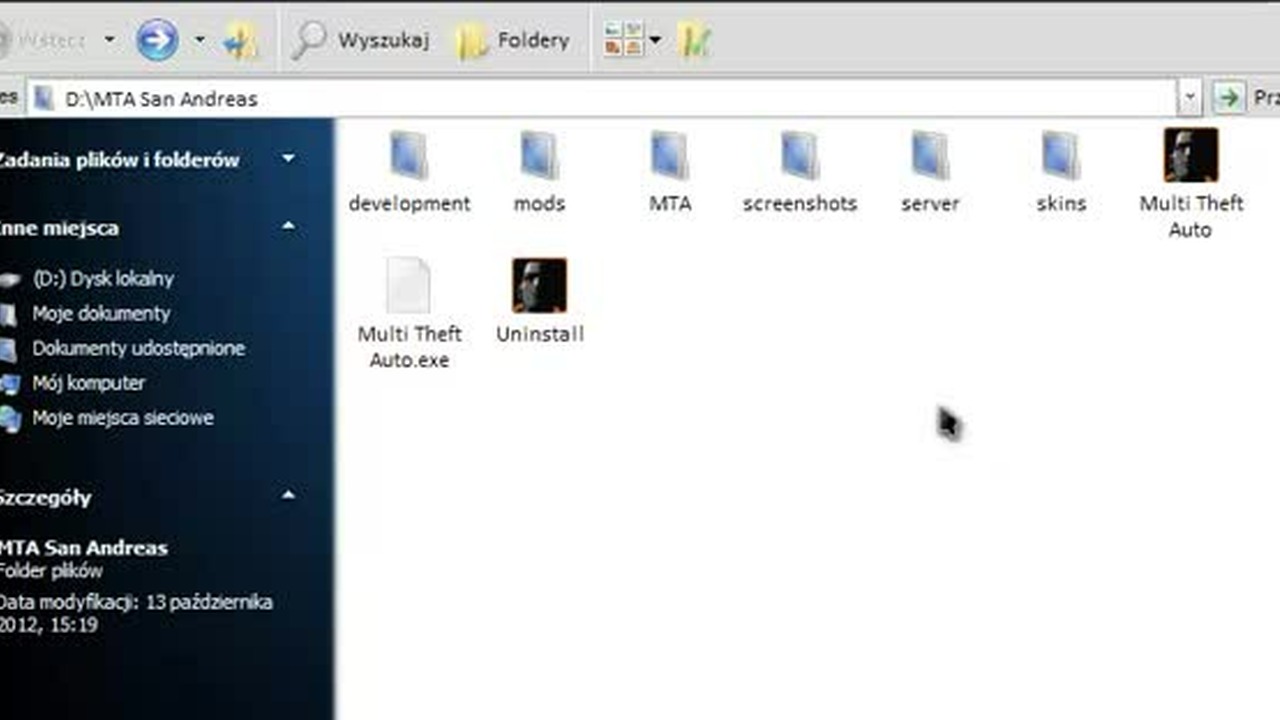Click the Wyszukaj search button
The image size is (1280, 720).
click(361, 41)
